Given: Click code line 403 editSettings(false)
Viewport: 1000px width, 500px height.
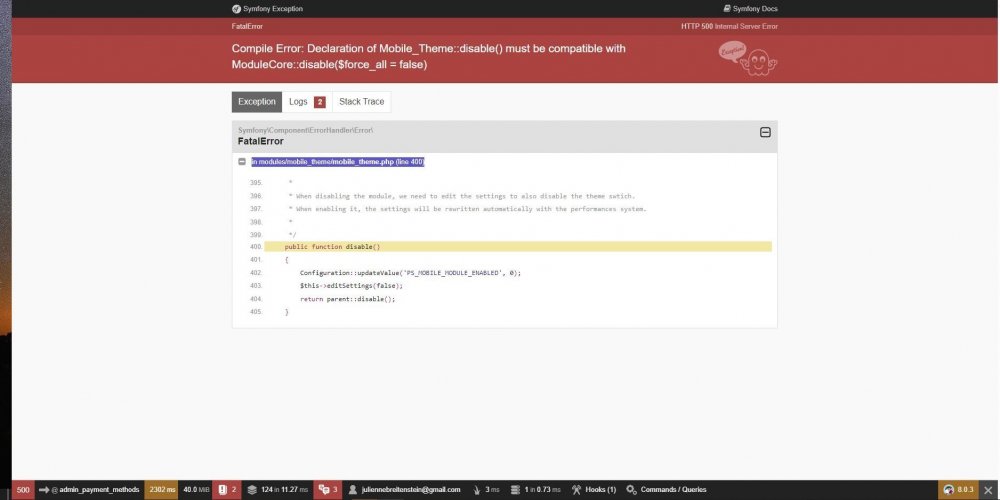Looking at the screenshot, I should click(x=351, y=286).
